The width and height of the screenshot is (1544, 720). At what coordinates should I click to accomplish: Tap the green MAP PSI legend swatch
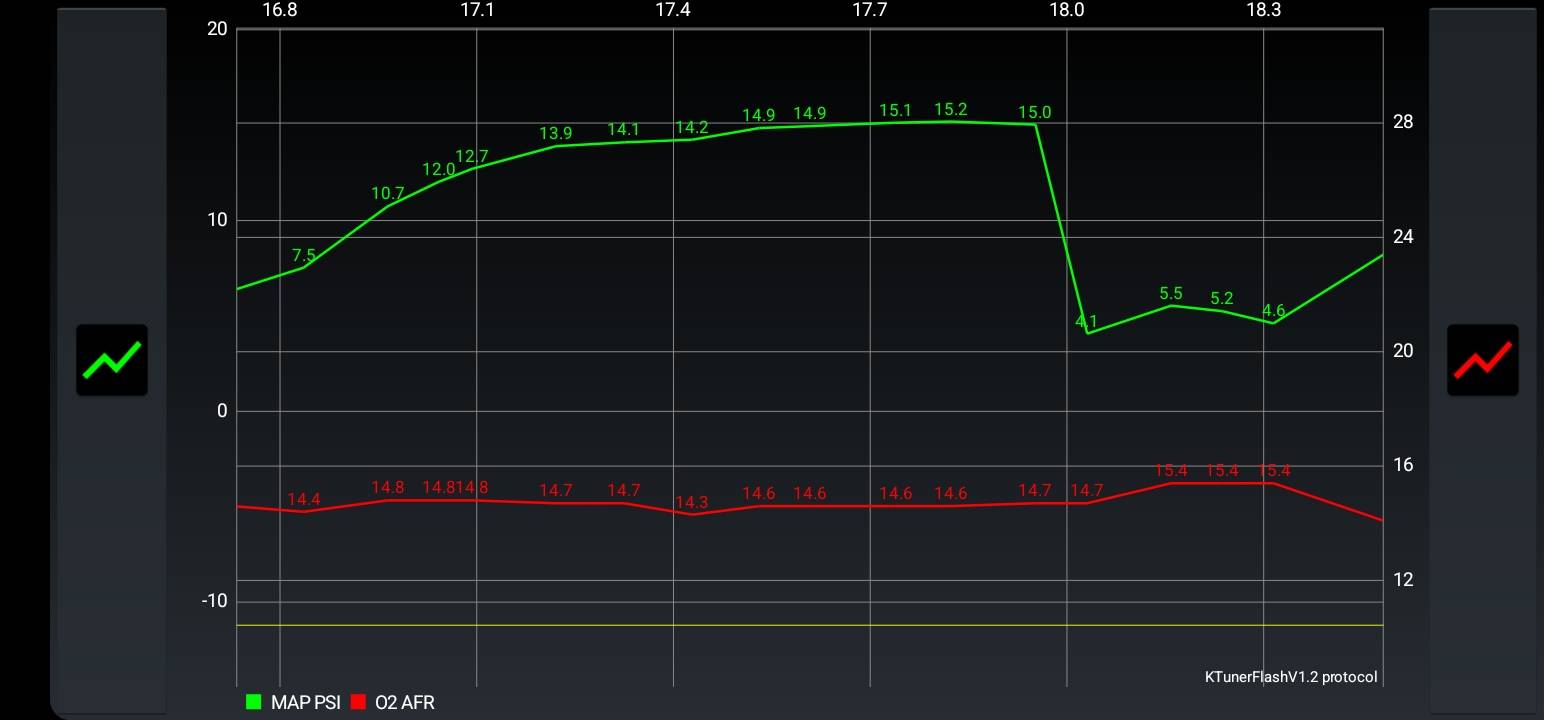click(x=253, y=702)
